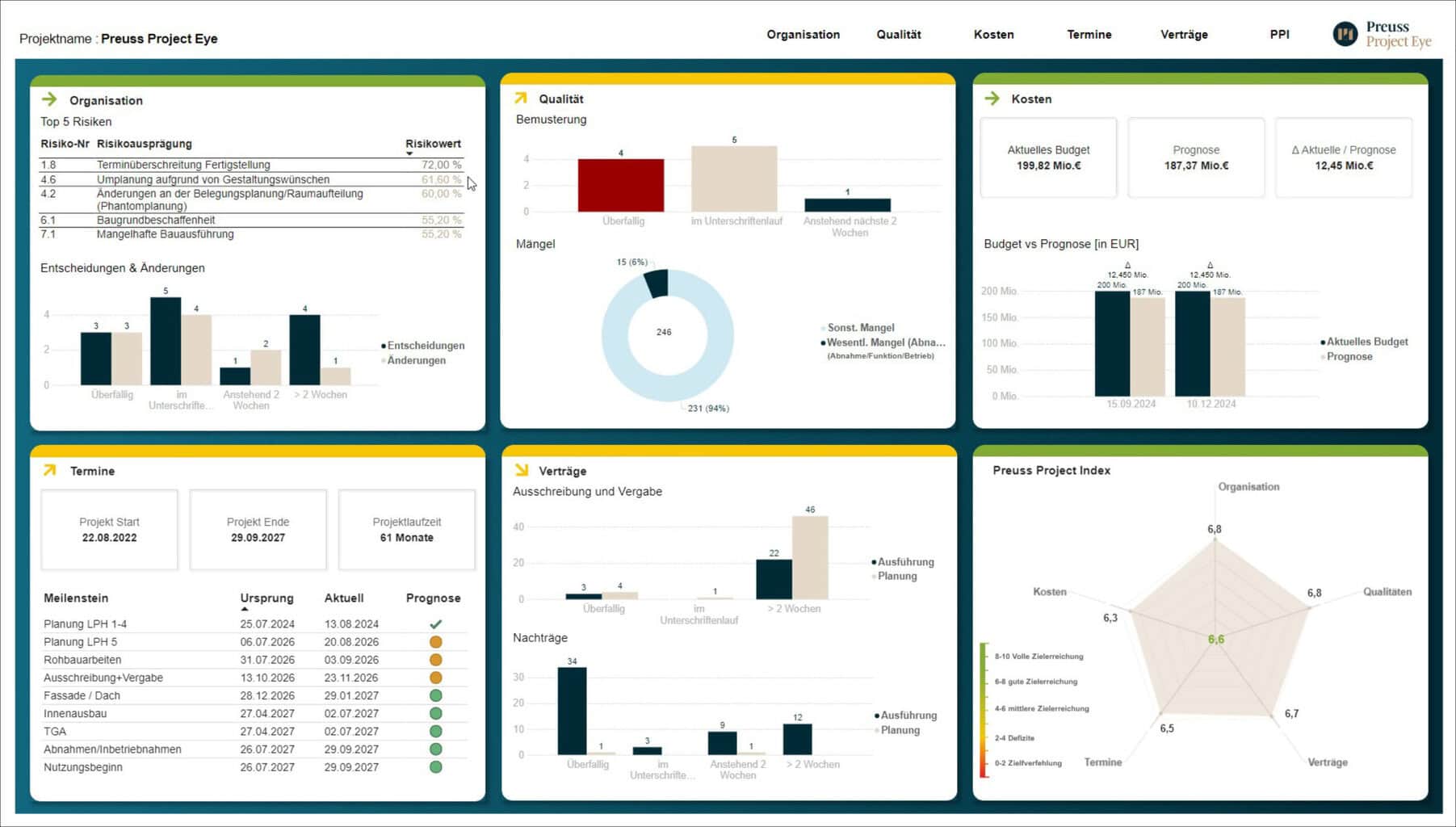
Task: Click the Aktuelles Budget KPI card
Action: point(1048,157)
